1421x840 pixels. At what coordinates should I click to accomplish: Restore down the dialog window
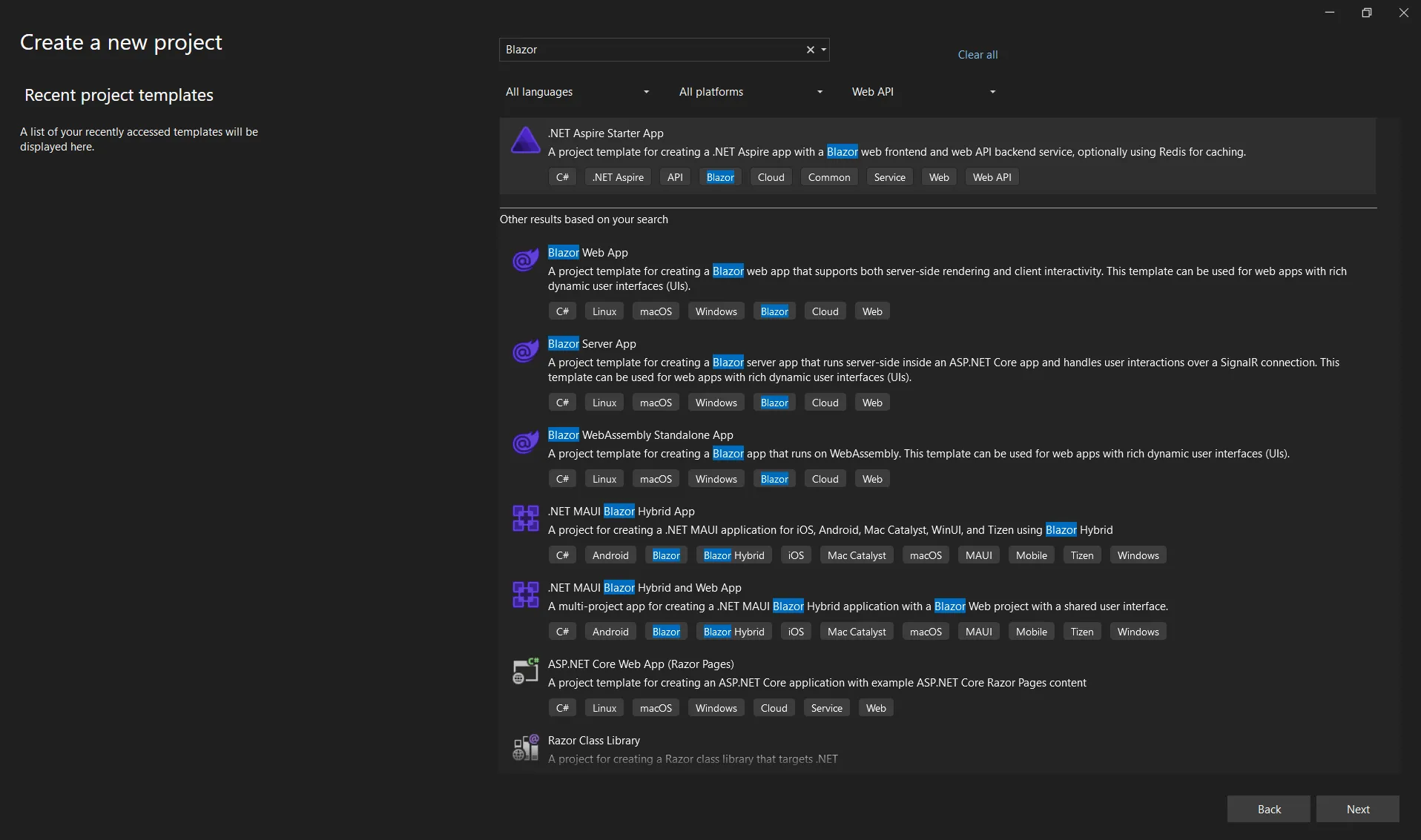click(x=1366, y=13)
